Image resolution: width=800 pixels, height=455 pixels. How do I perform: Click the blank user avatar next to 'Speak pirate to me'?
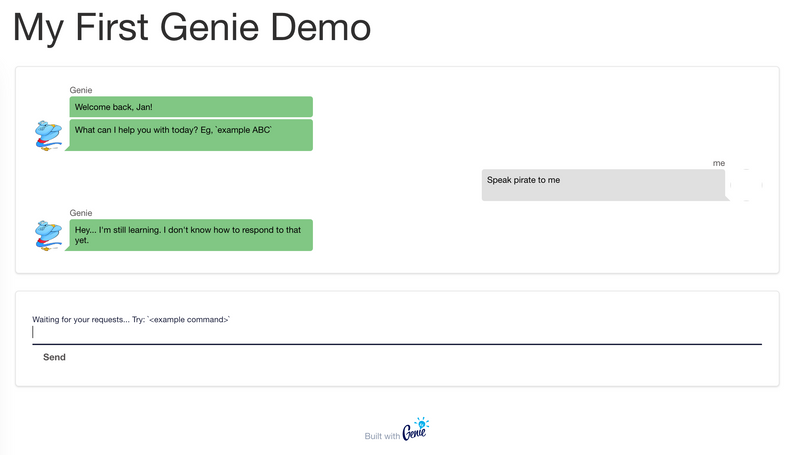pyautogui.click(x=746, y=185)
